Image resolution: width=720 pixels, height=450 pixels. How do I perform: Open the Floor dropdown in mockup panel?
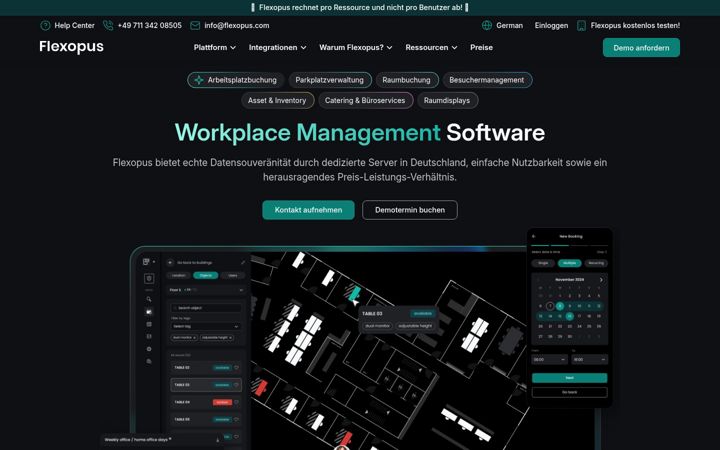(x=206, y=290)
